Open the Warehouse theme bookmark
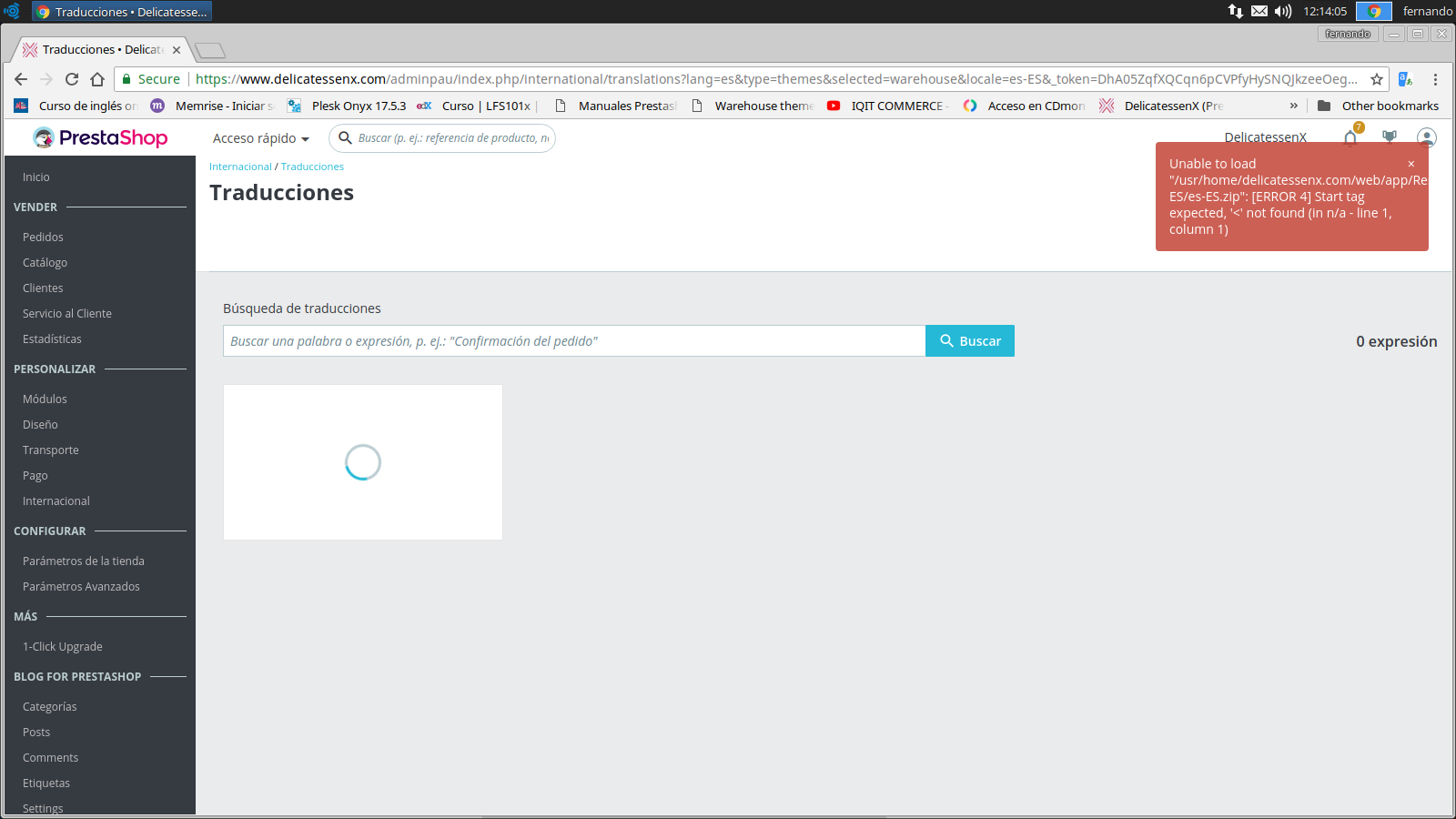Screen dimensions: 1456x819 pos(752,106)
